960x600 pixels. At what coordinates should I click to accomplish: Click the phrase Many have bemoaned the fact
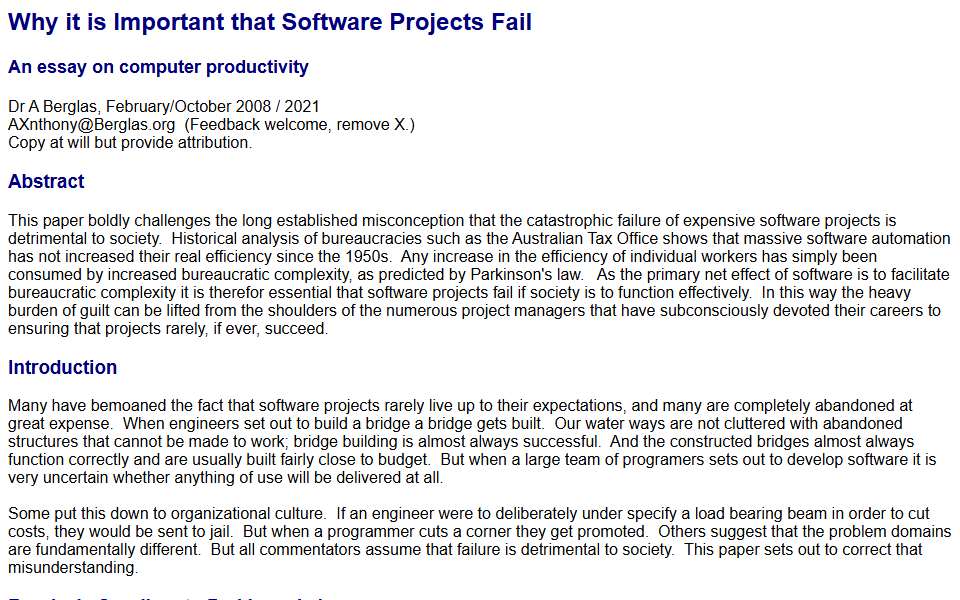[116, 406]
